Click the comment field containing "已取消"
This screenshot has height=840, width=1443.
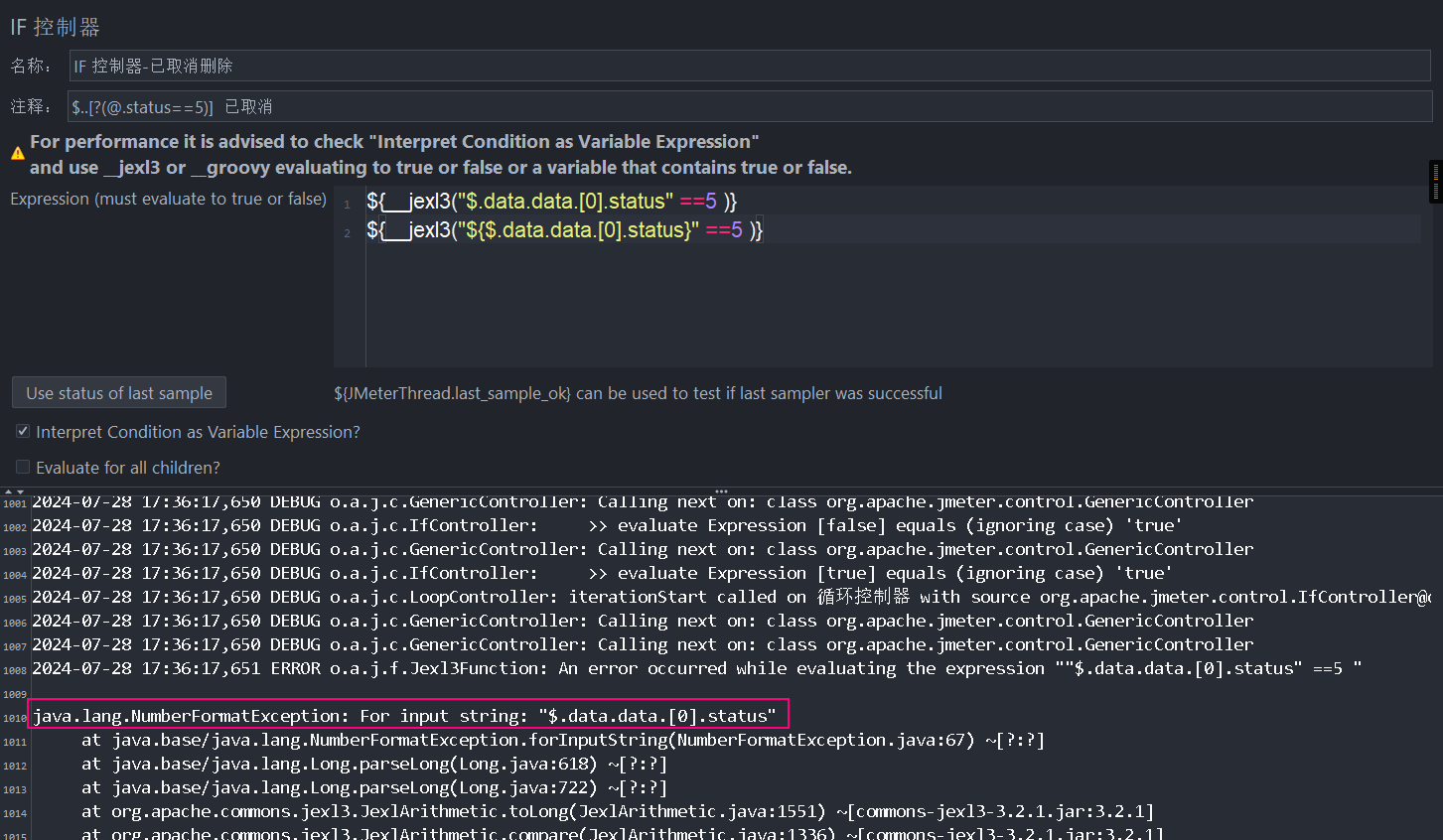click(x=750, y=106)
